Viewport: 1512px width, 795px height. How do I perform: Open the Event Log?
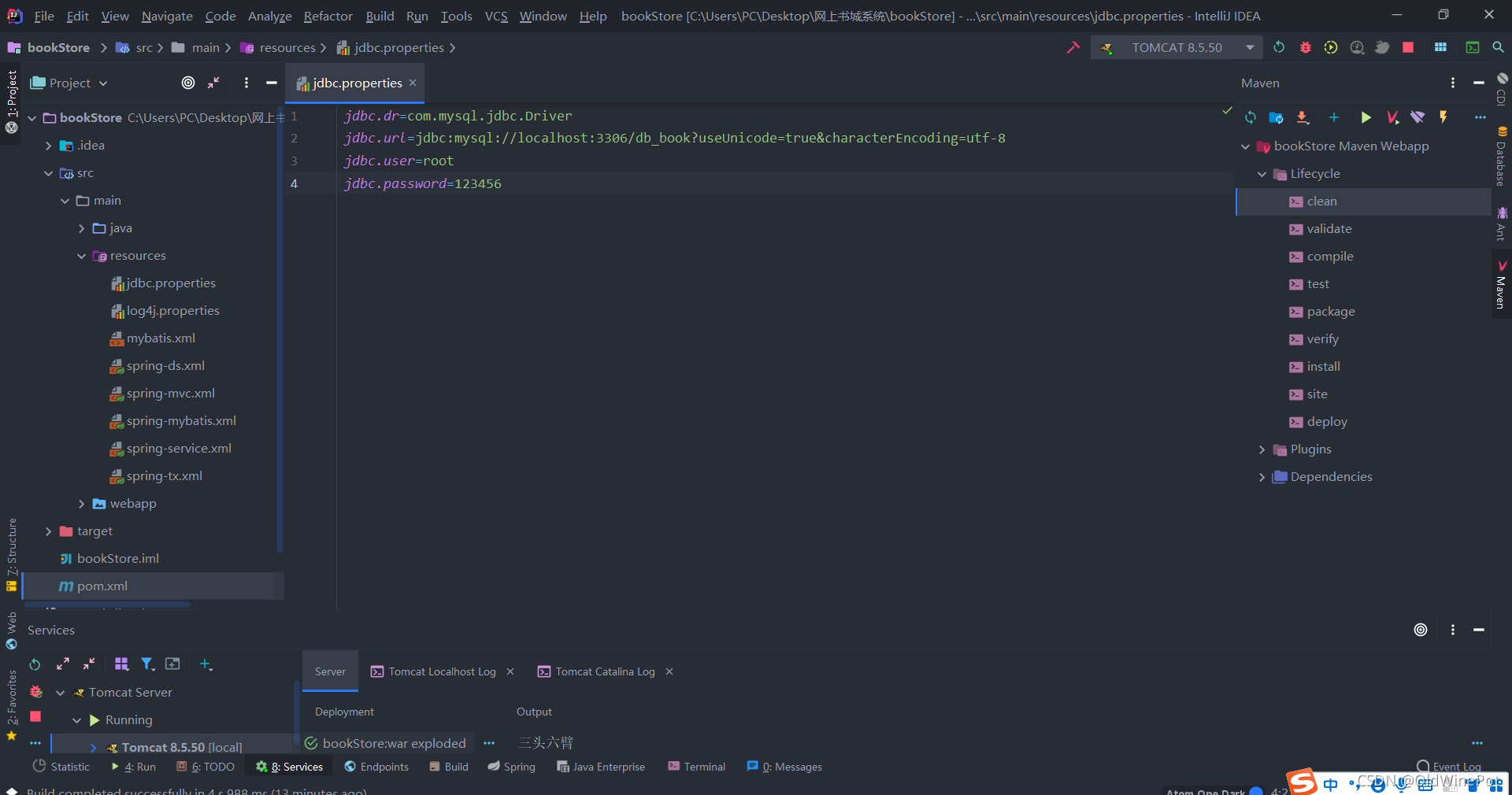coord(1448,767)
